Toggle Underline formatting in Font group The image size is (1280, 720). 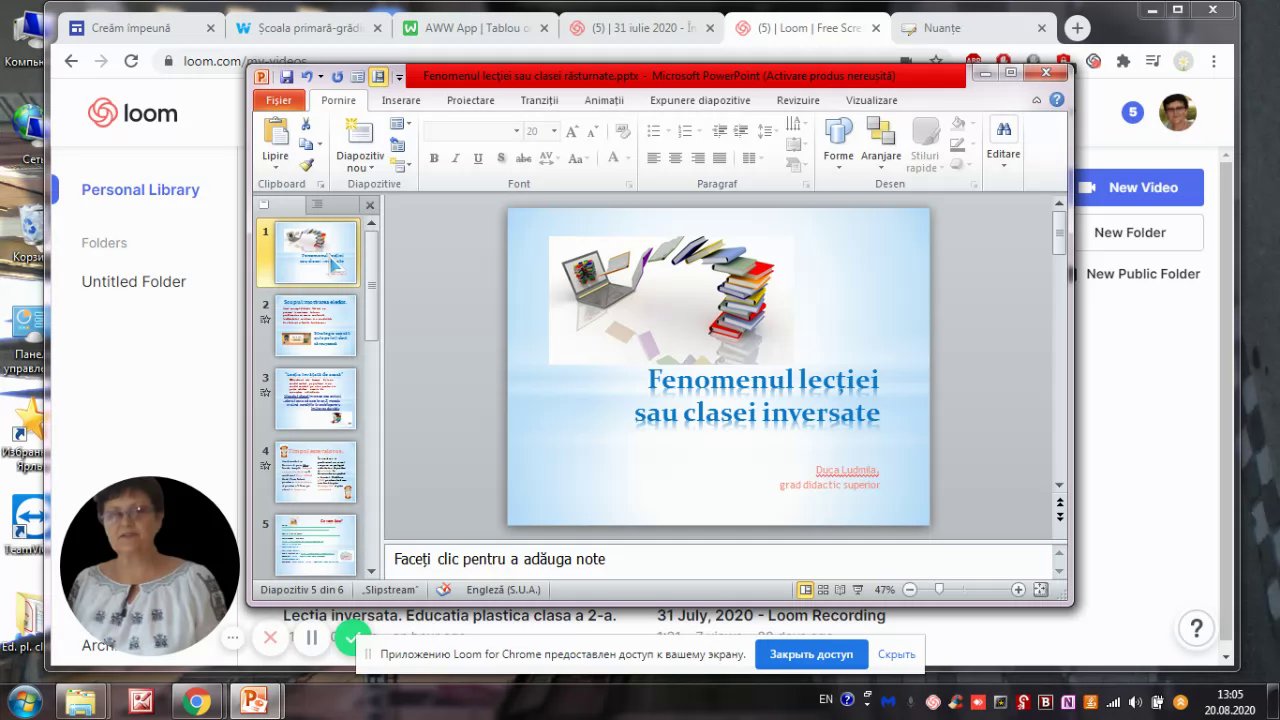(x=478, y=158)
